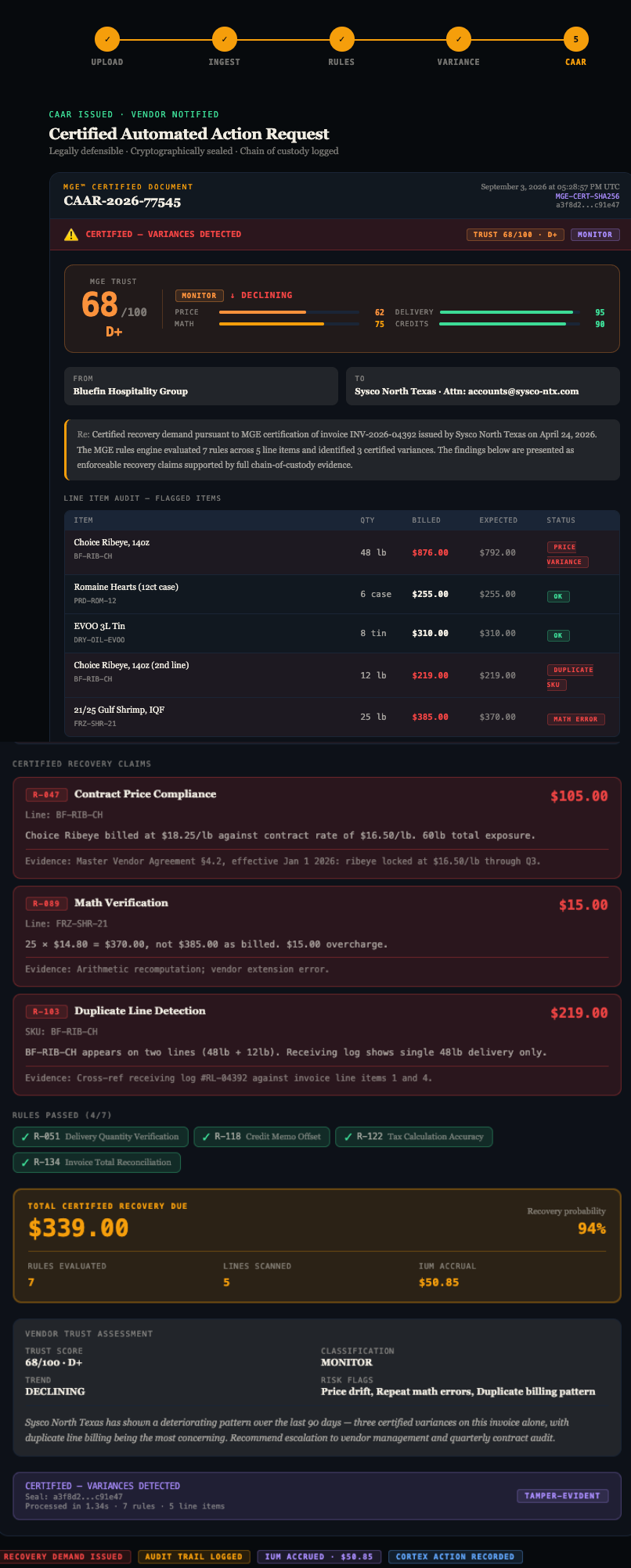This screenshot has height=1568, width=631.
Task: Open the R-089 Math Verification claim
Action: (x=316, y=936)
